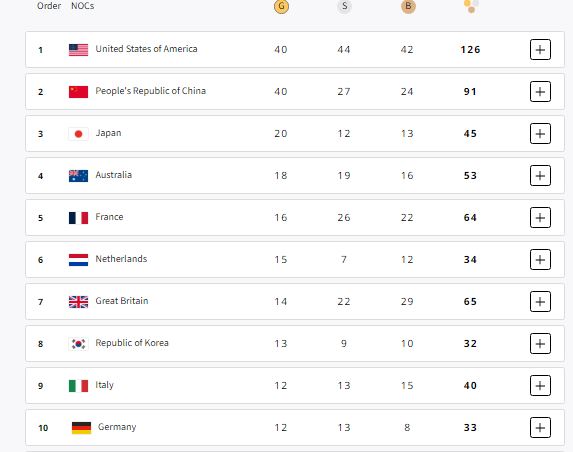Viewport: 573px width, 452px height.
Task: Click the silver medal column icon
Action: tap(344, 6)
